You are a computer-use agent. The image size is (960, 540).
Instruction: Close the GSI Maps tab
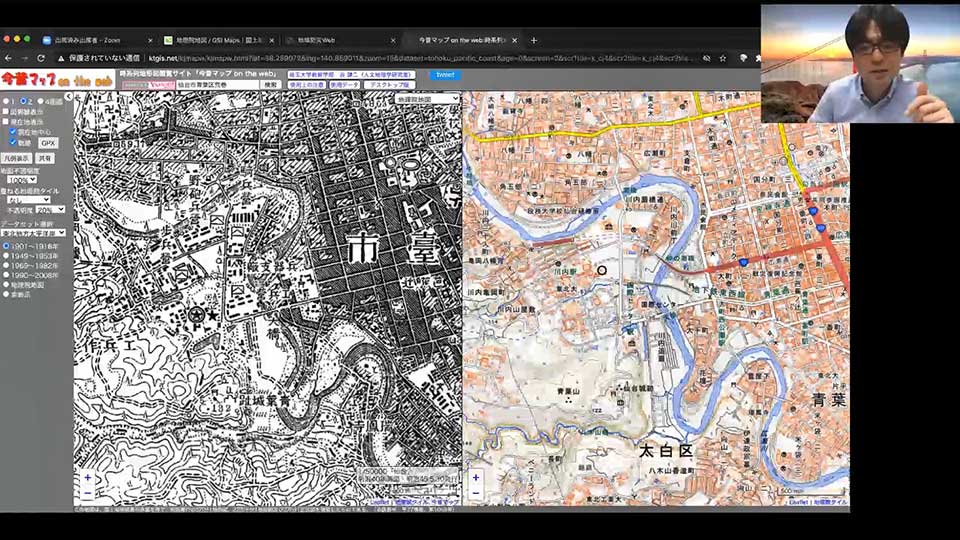(272, 40)
